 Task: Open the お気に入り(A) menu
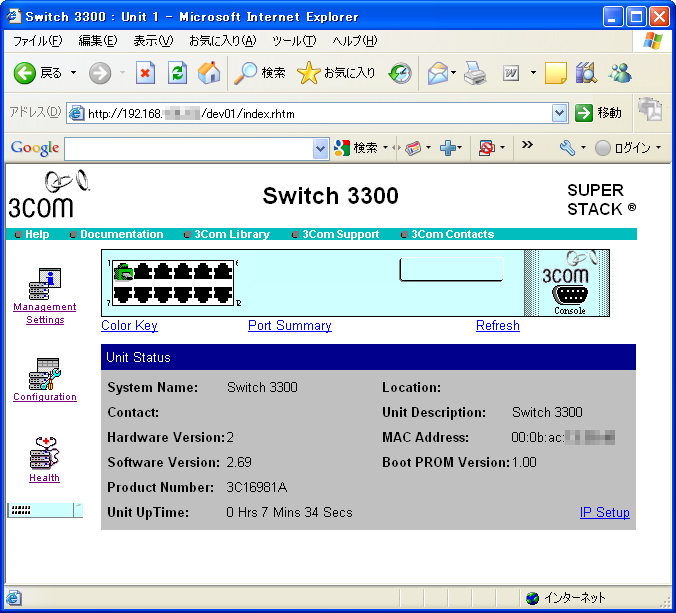[222, 41]
